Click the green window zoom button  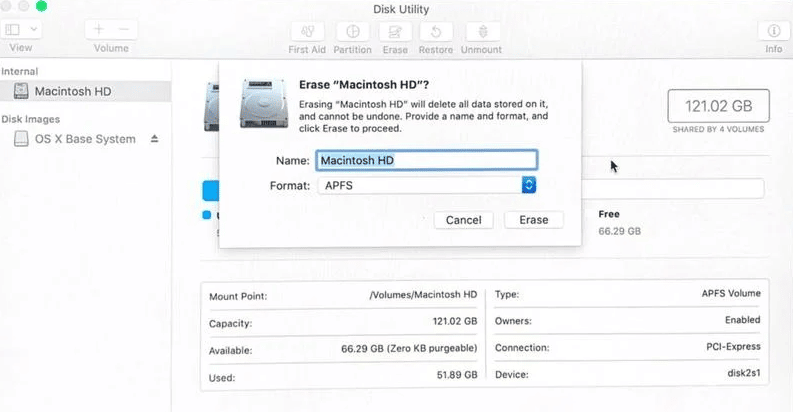click(x=41, y=6)
